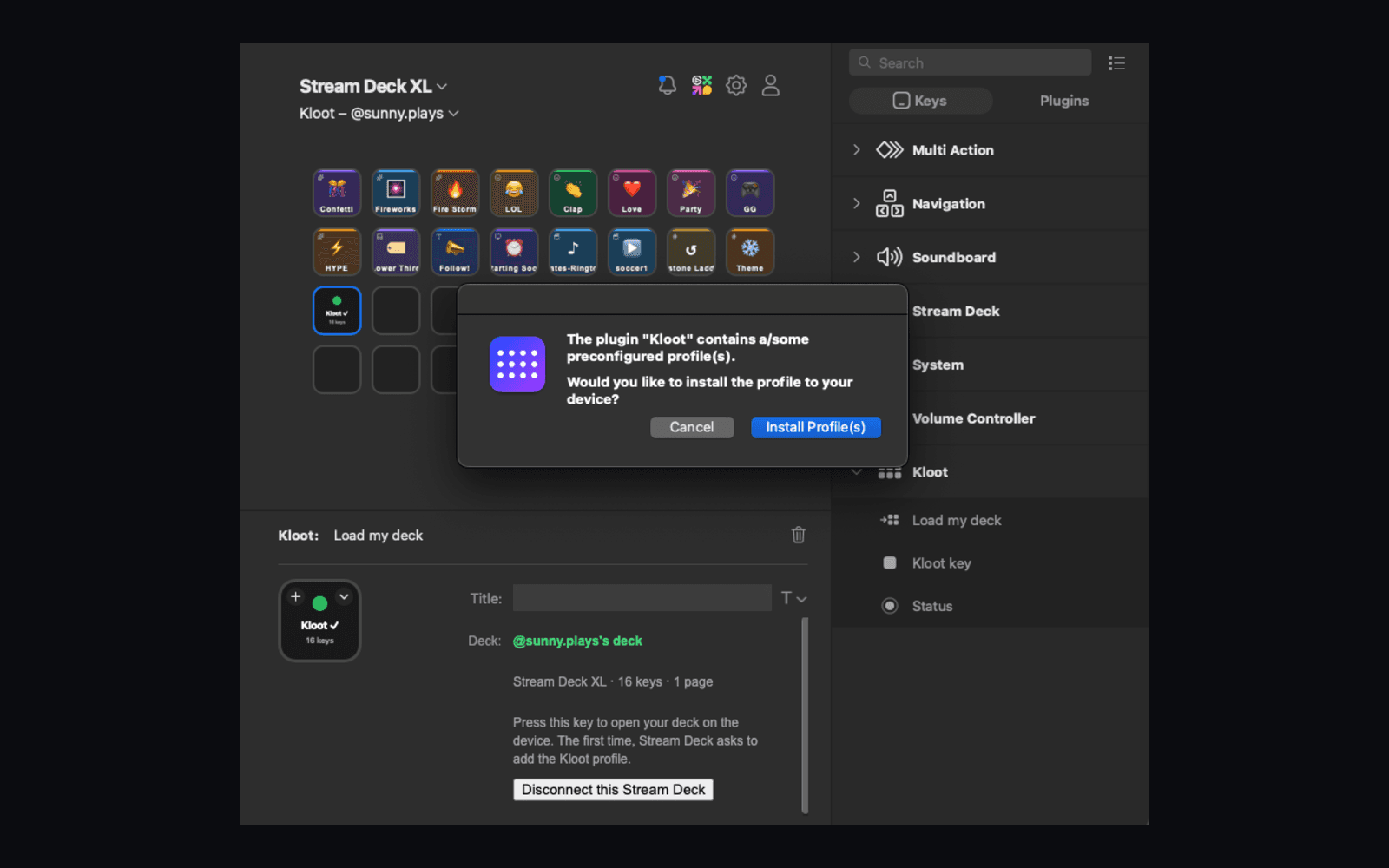Open the notifications bell

point(667,85)
